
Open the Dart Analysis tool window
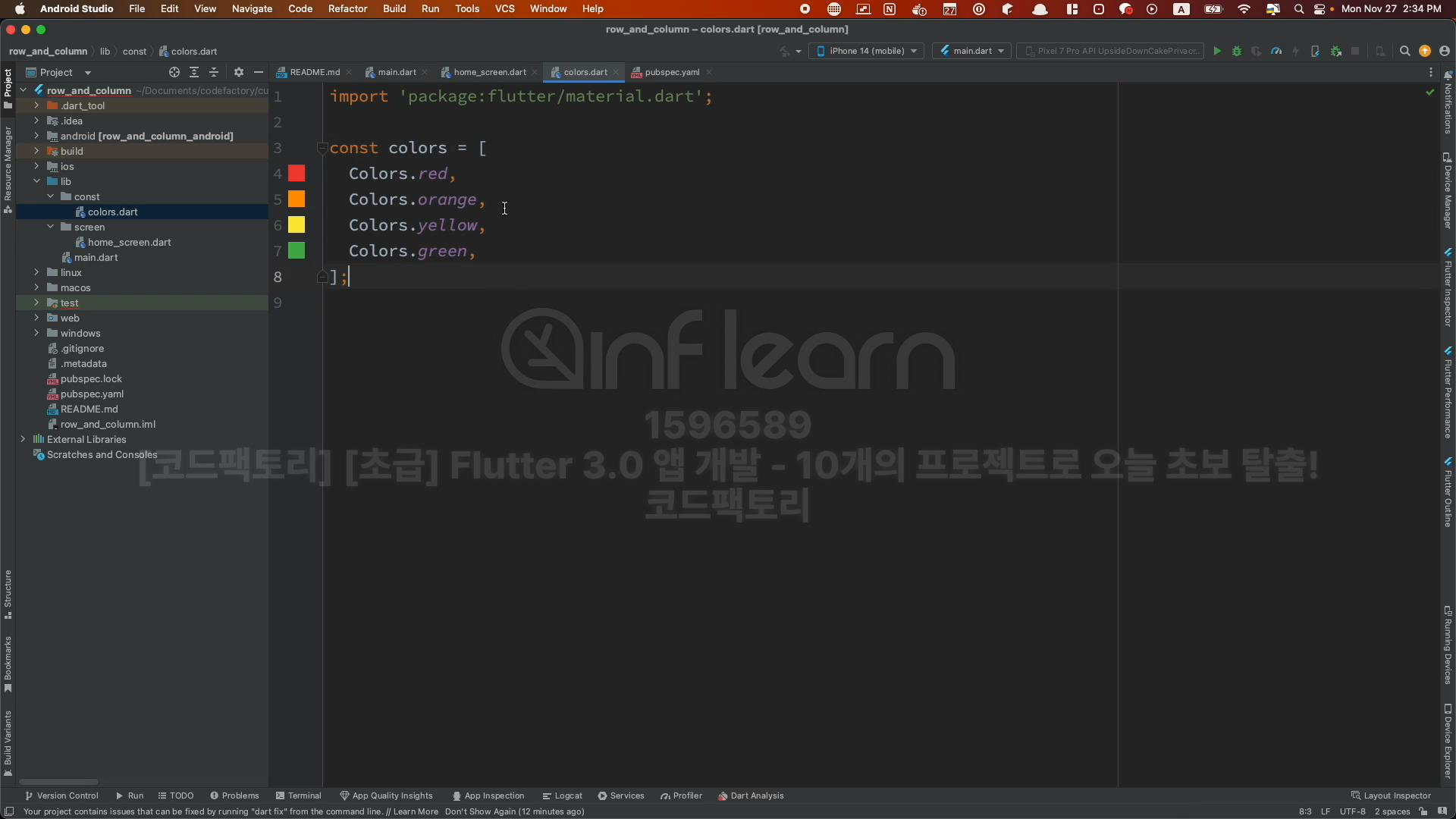751,795
